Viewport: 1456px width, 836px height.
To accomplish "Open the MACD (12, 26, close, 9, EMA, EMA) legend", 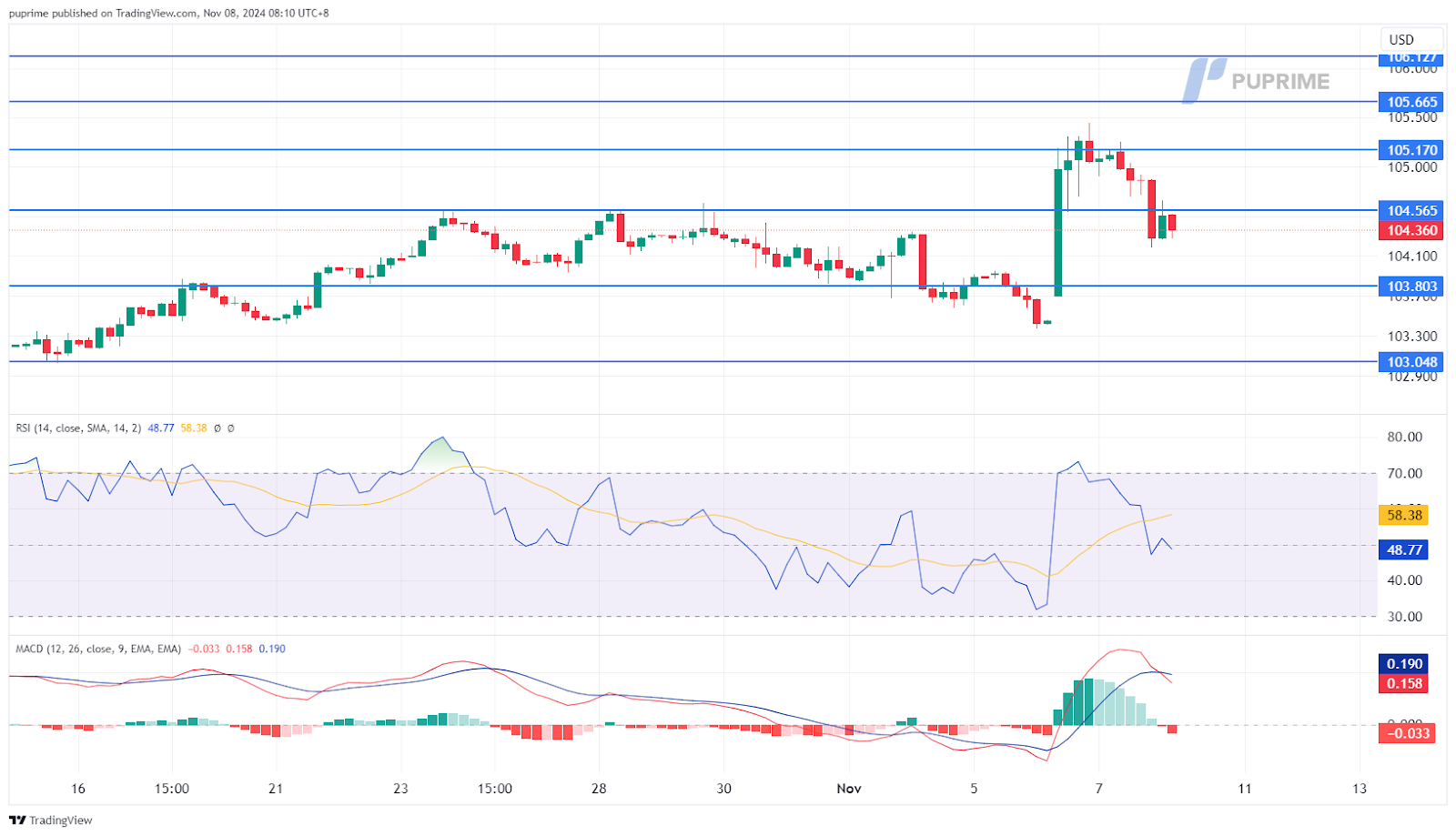I will pyautogui.click(x=98, y=649).
